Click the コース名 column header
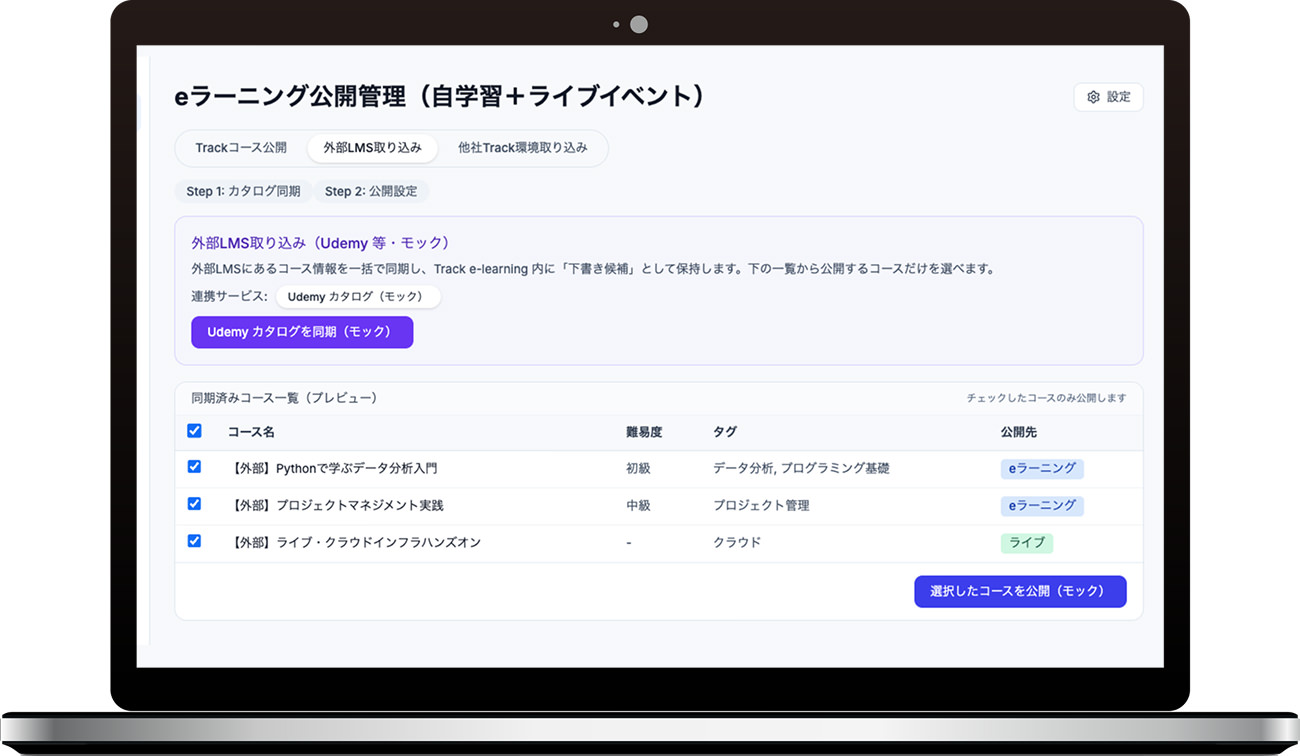This screenshot has height=756, width=1300. [x=251, y=432]
